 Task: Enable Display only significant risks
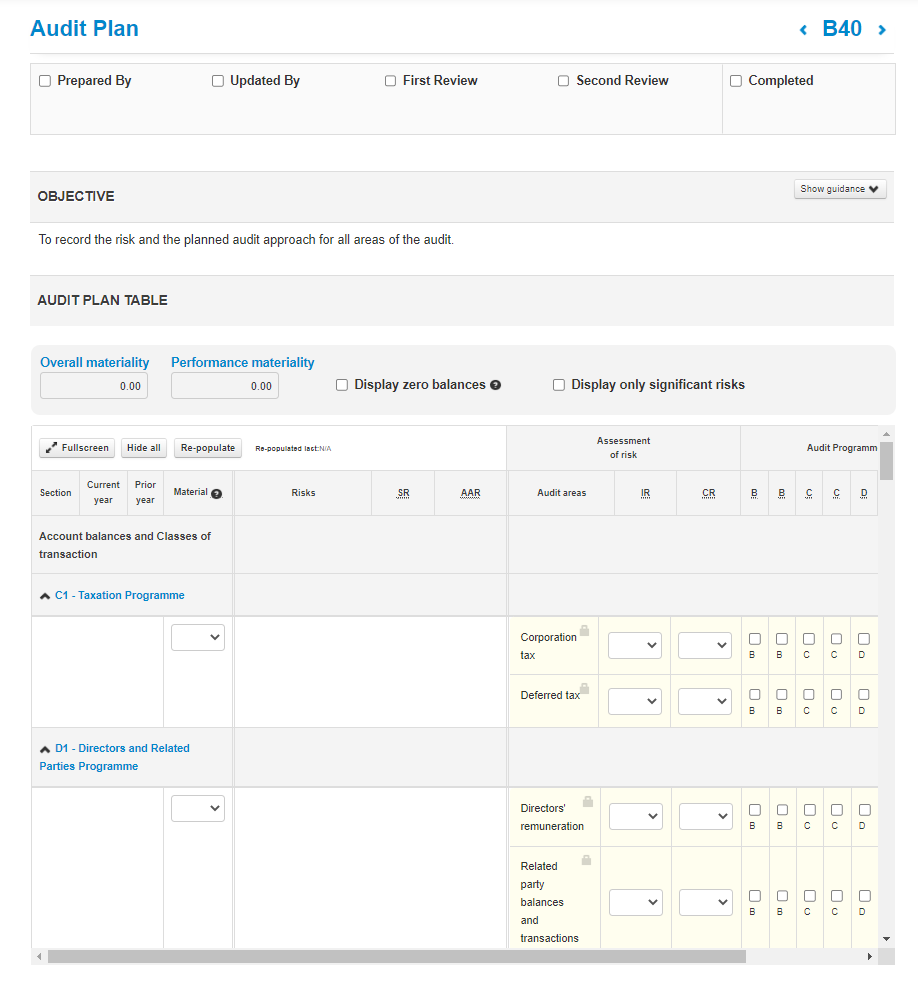coord(558,384)
